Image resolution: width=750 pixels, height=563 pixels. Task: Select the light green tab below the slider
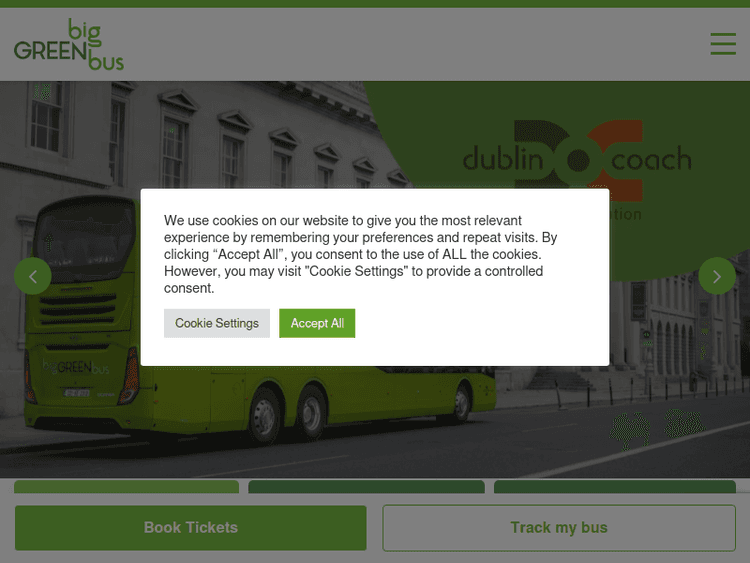pos(126,487)
